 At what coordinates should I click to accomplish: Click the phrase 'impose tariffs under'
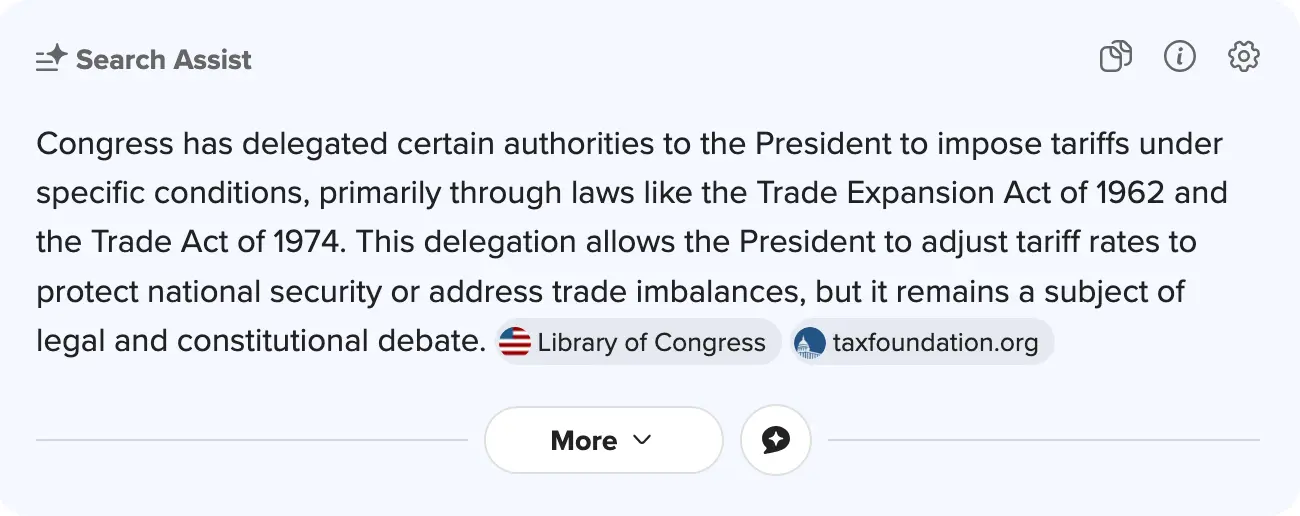(x=1080, y=144)
